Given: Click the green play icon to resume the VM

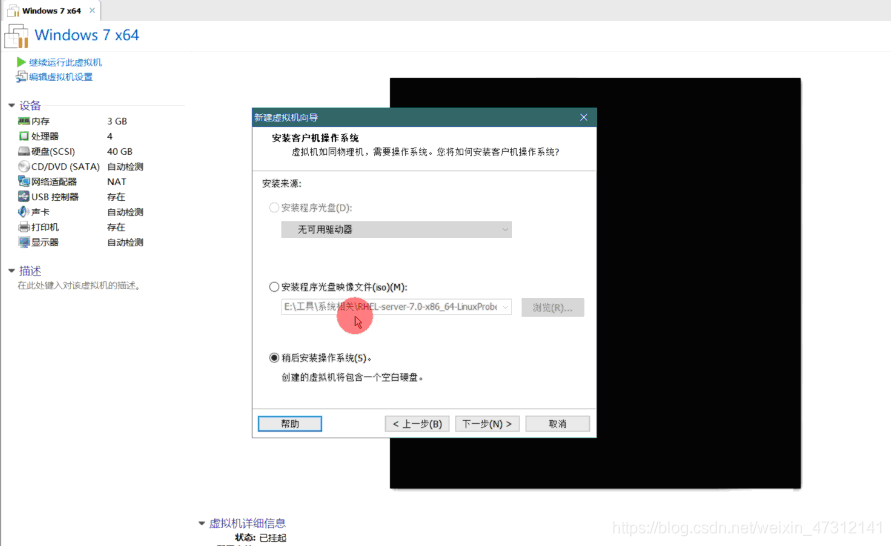Looking at the screenshot, I should point(22,62).
